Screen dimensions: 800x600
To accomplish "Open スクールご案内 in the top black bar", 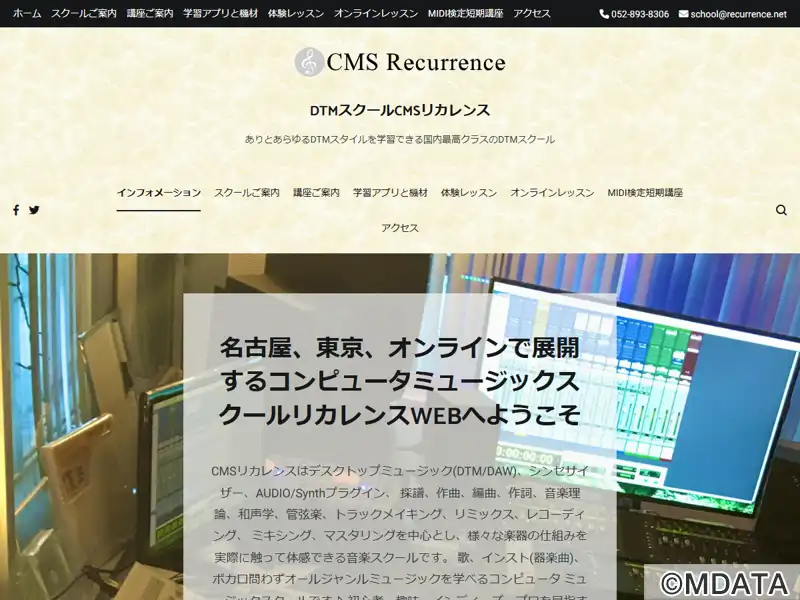I will tap(84, 14).
